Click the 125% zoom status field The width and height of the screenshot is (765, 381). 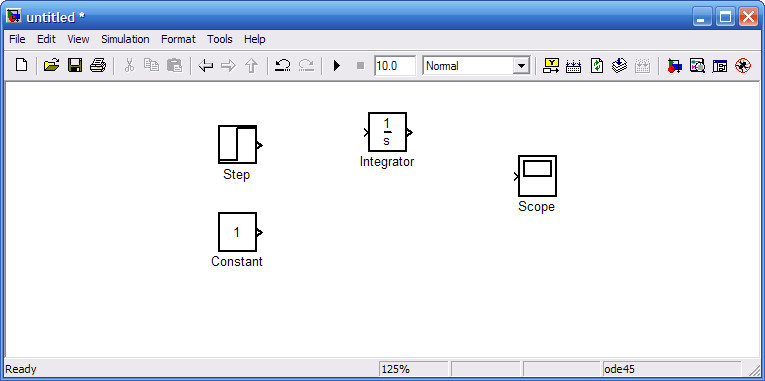(413, 369)
